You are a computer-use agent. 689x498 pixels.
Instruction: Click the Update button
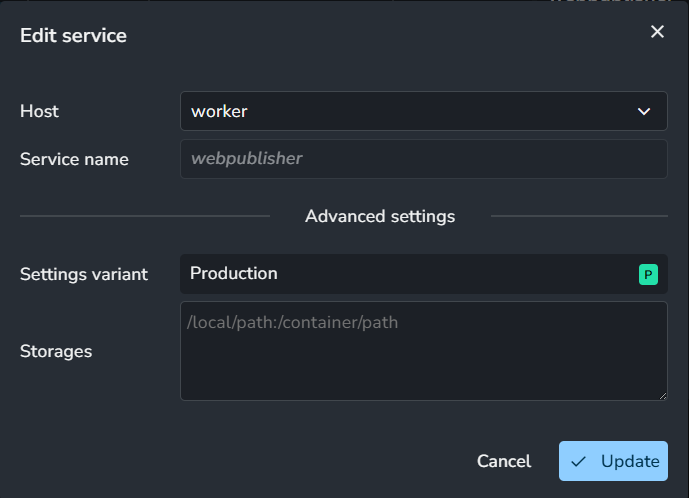click(x=613, y=461)
